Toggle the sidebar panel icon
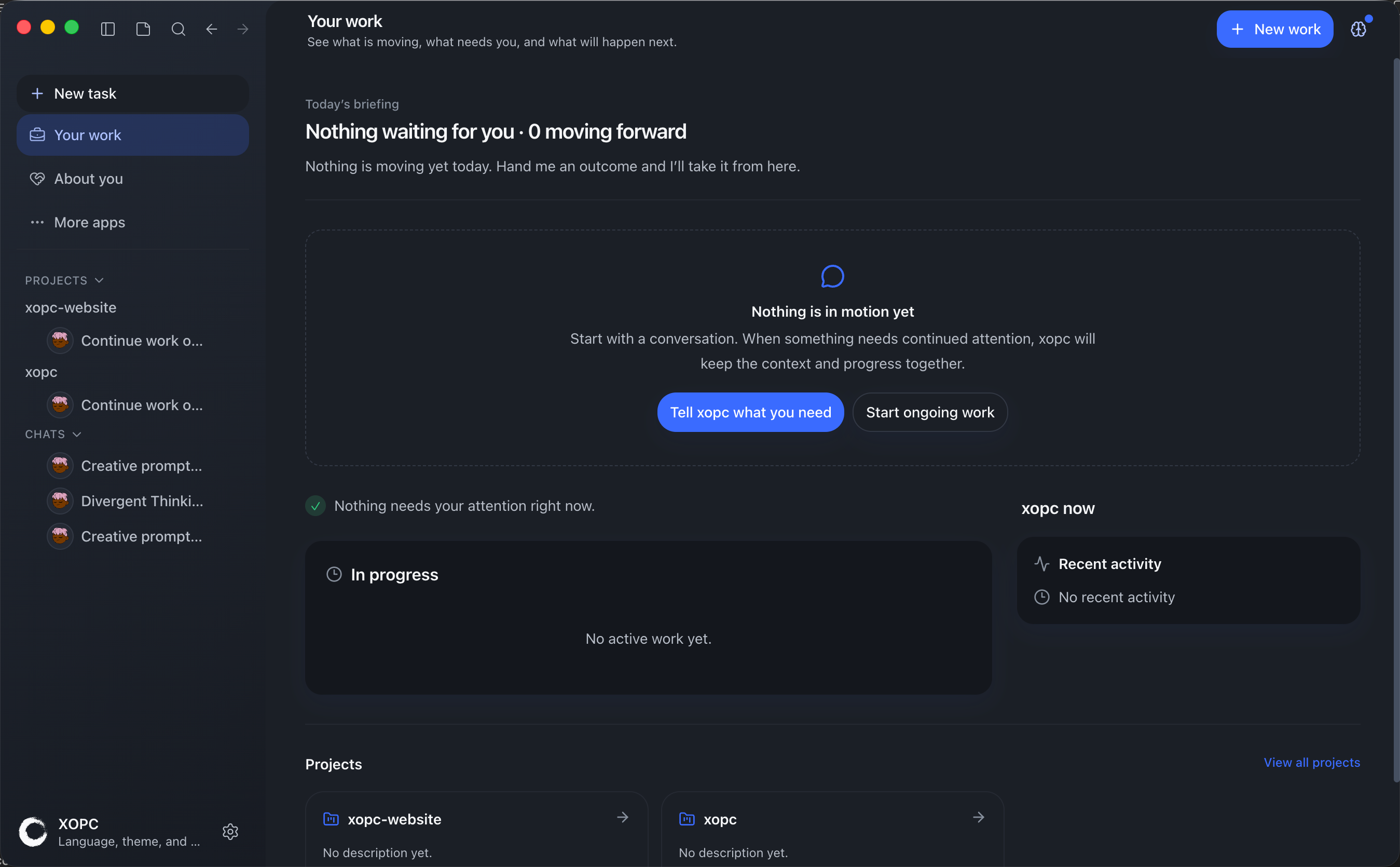 108,29
